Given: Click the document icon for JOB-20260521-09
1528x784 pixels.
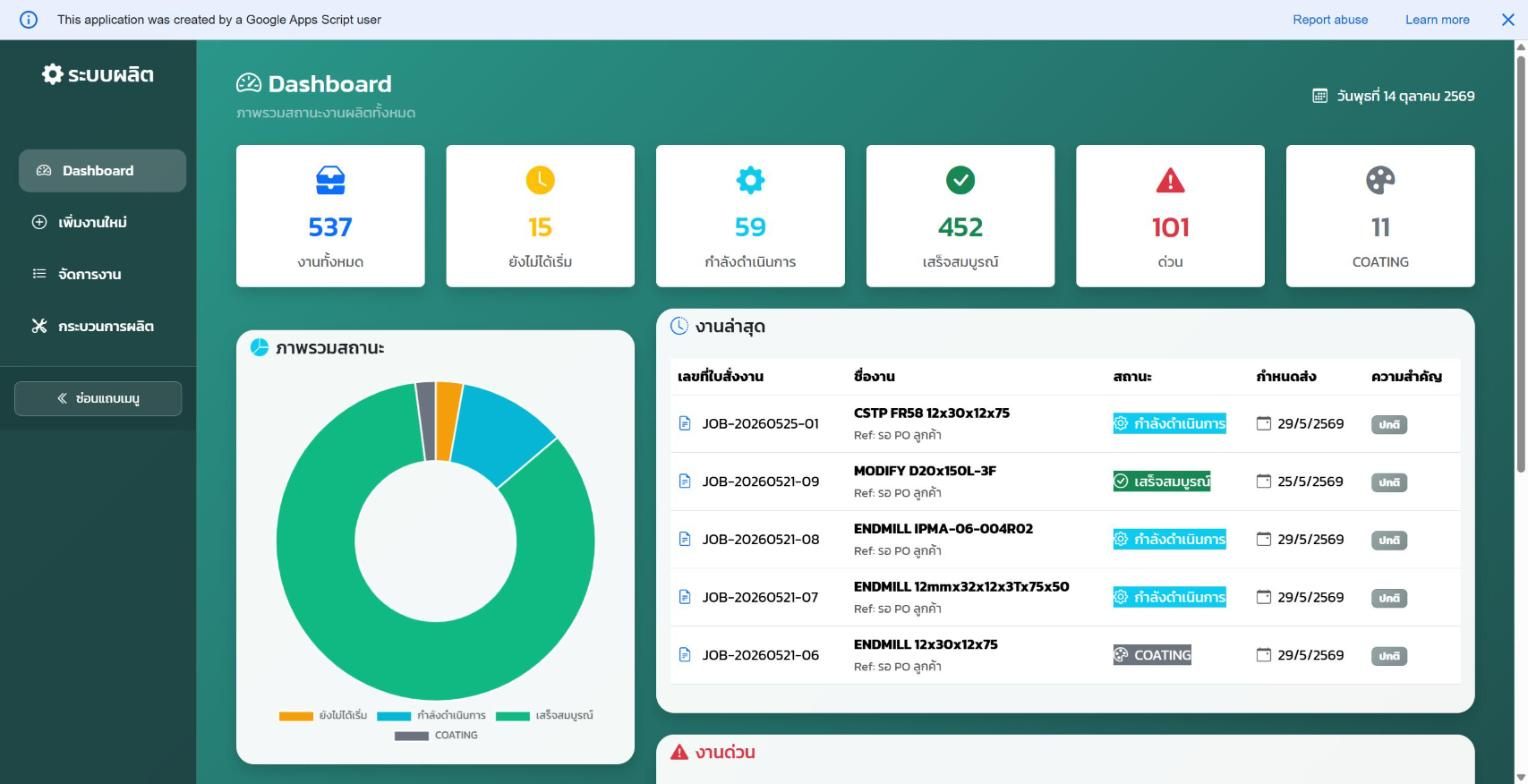Looking at the screenshot, I should click(685, 482).
